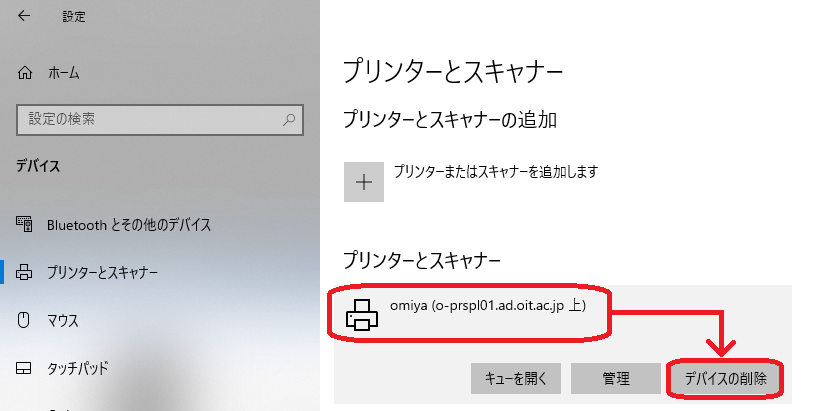Click プリンターまたはスキャナーを追加します text

point(495,171)
